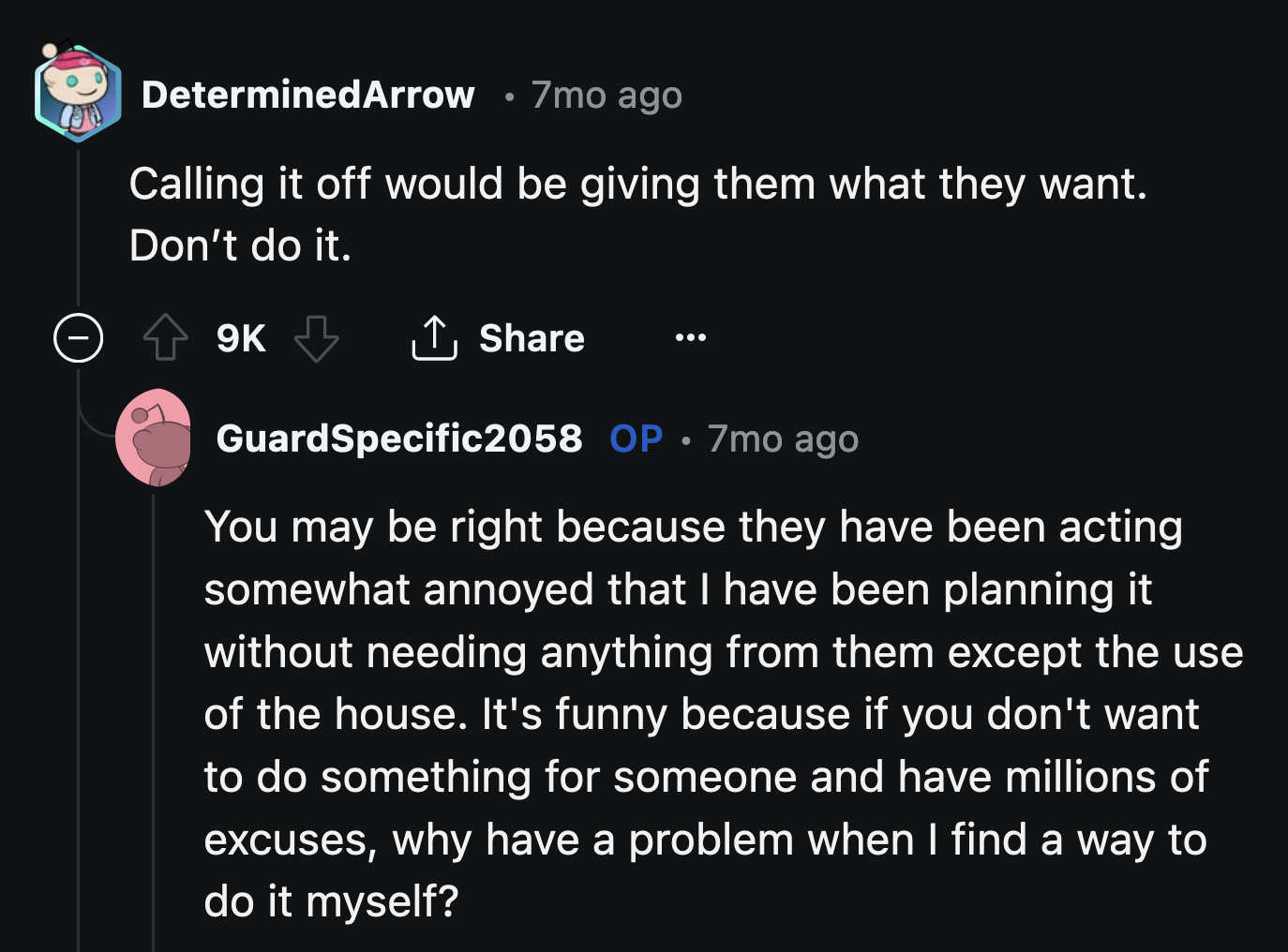1288x952 pixels.
Task: Downvote DeterminedArrow's comment
Action: (x=317, y=338)
